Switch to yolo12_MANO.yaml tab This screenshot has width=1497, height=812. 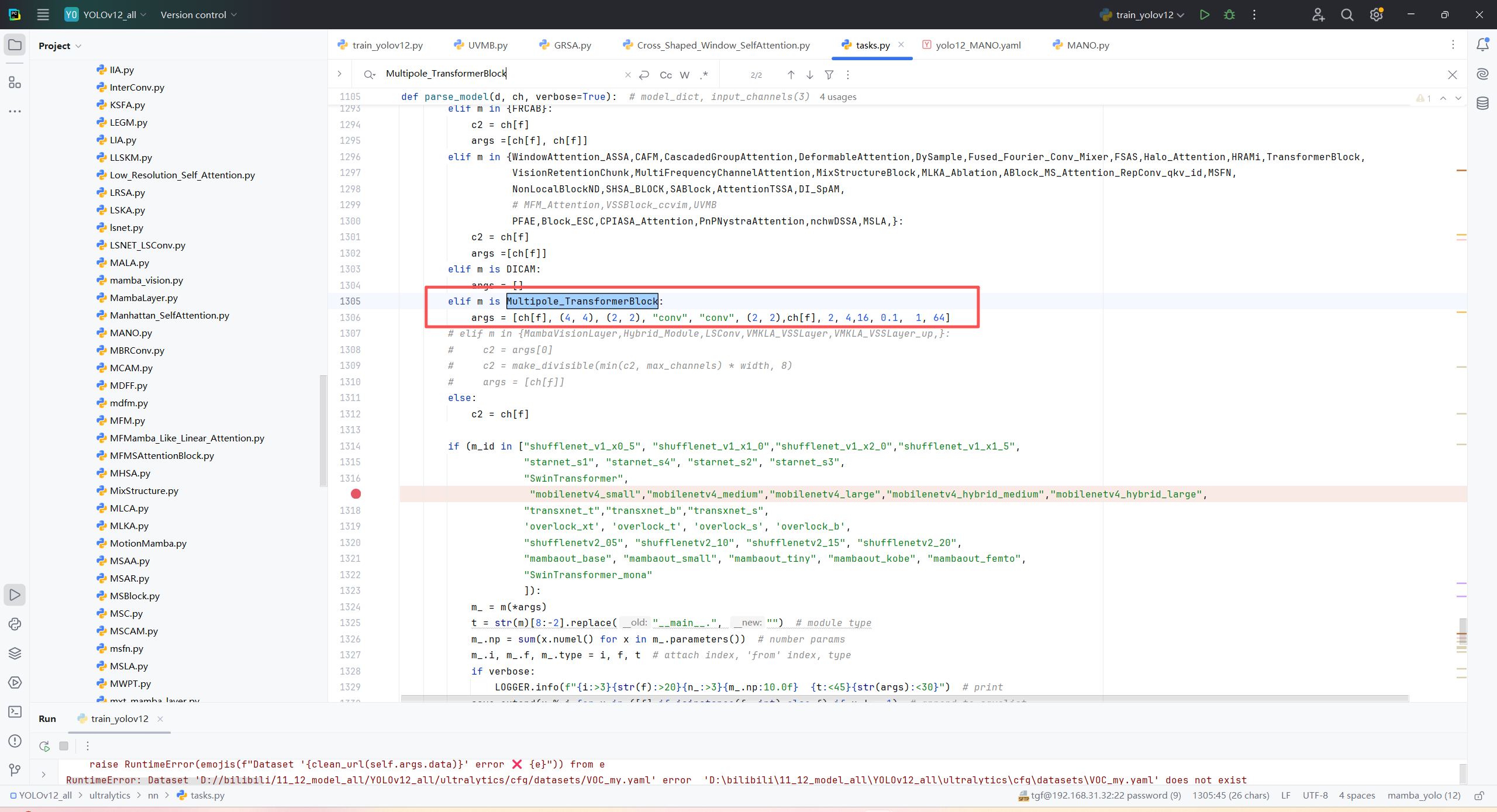978,45
